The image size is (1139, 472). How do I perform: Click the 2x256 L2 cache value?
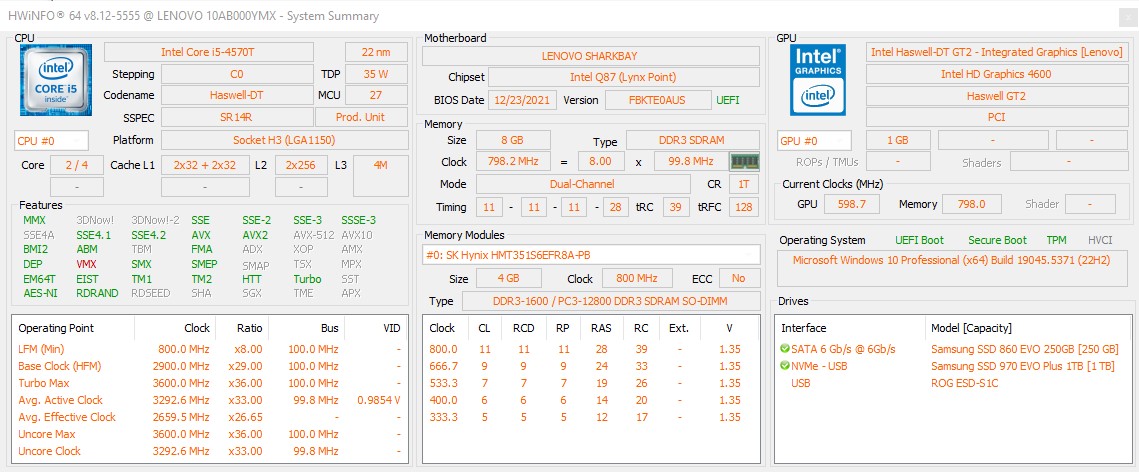pos(301,165)
